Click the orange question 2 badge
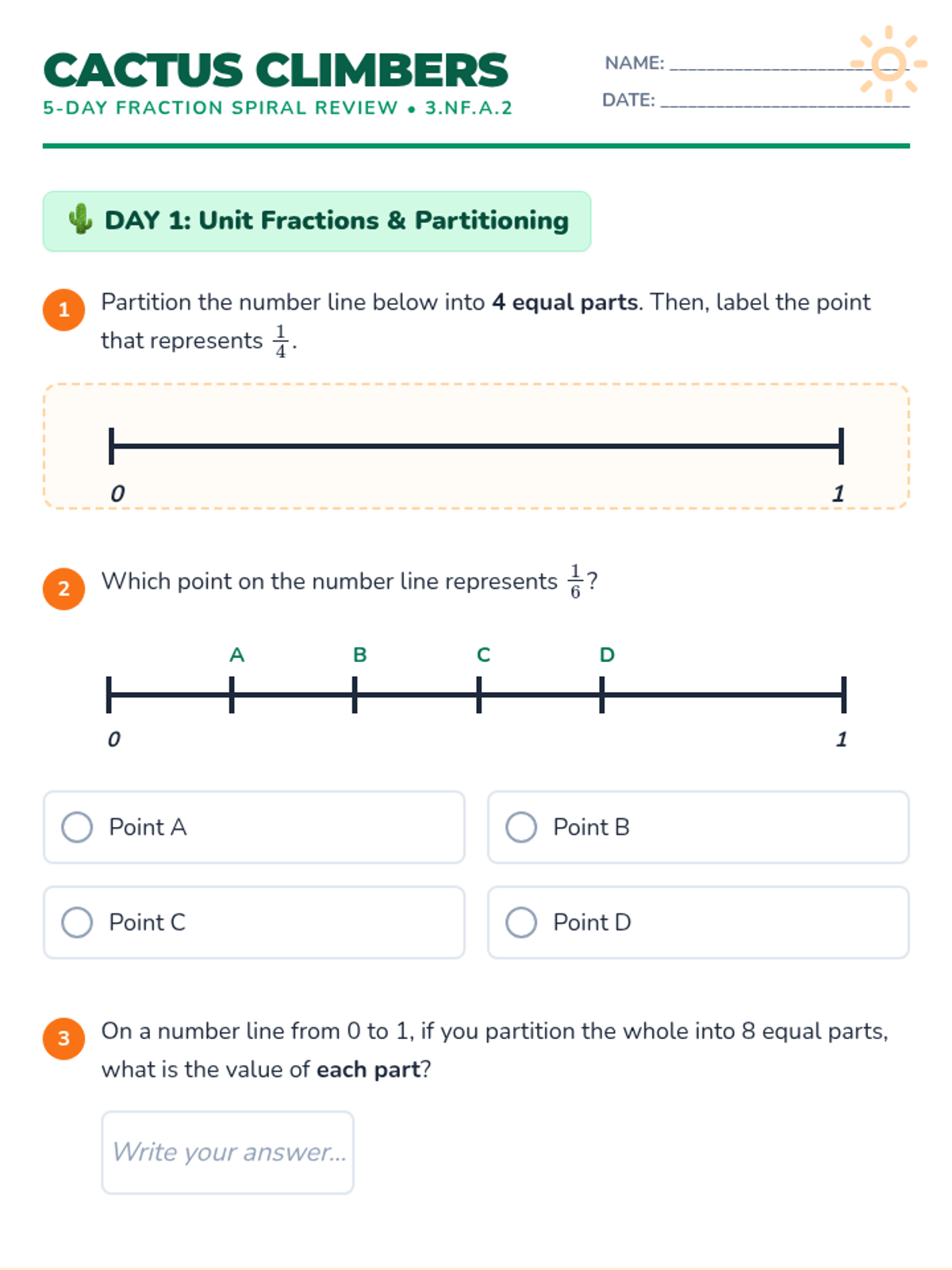 pos(64,589)
